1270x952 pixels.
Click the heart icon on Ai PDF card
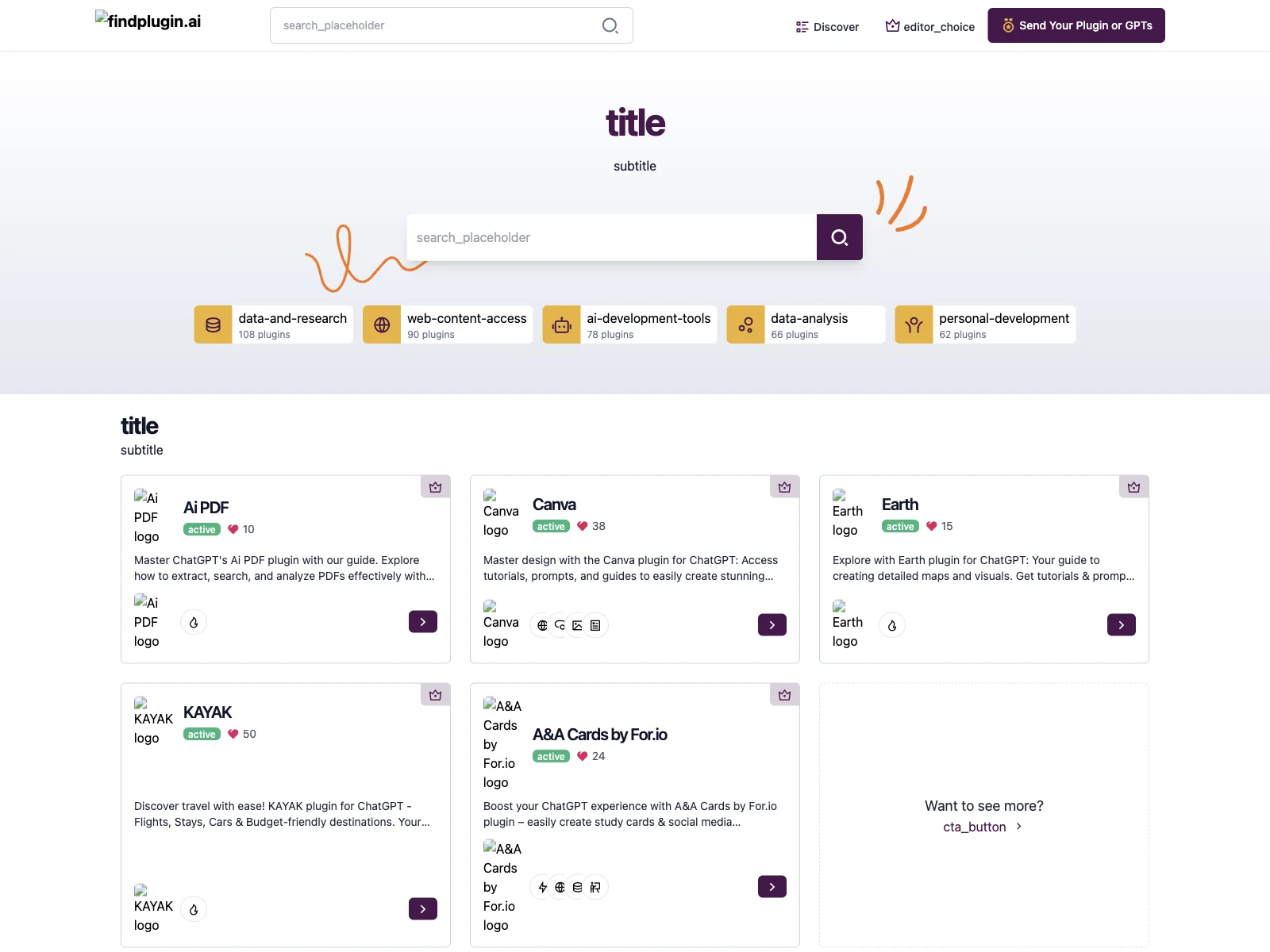coord(233,529)
